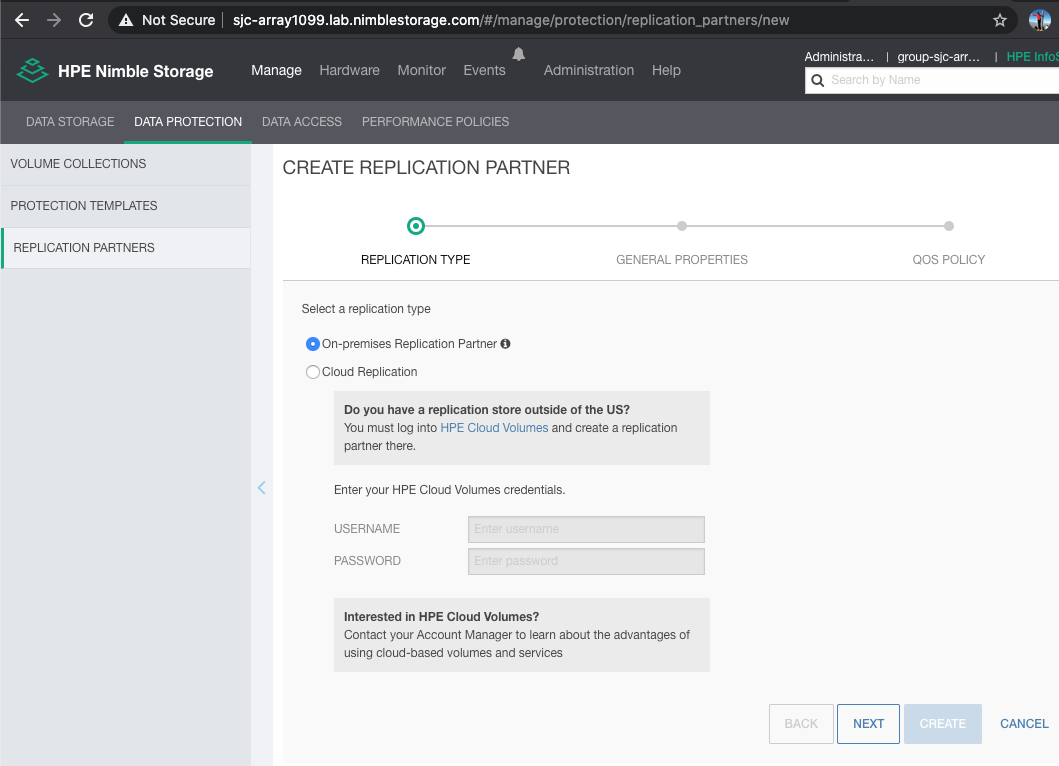Image resolution: width=1059 pixels, height=766 pixels.
Task: Open Protection Templates in the sidebar
Action: point(126,206)
